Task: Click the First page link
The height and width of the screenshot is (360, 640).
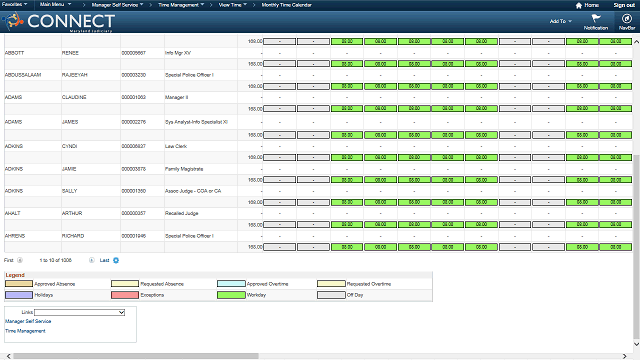Action: 9,260
